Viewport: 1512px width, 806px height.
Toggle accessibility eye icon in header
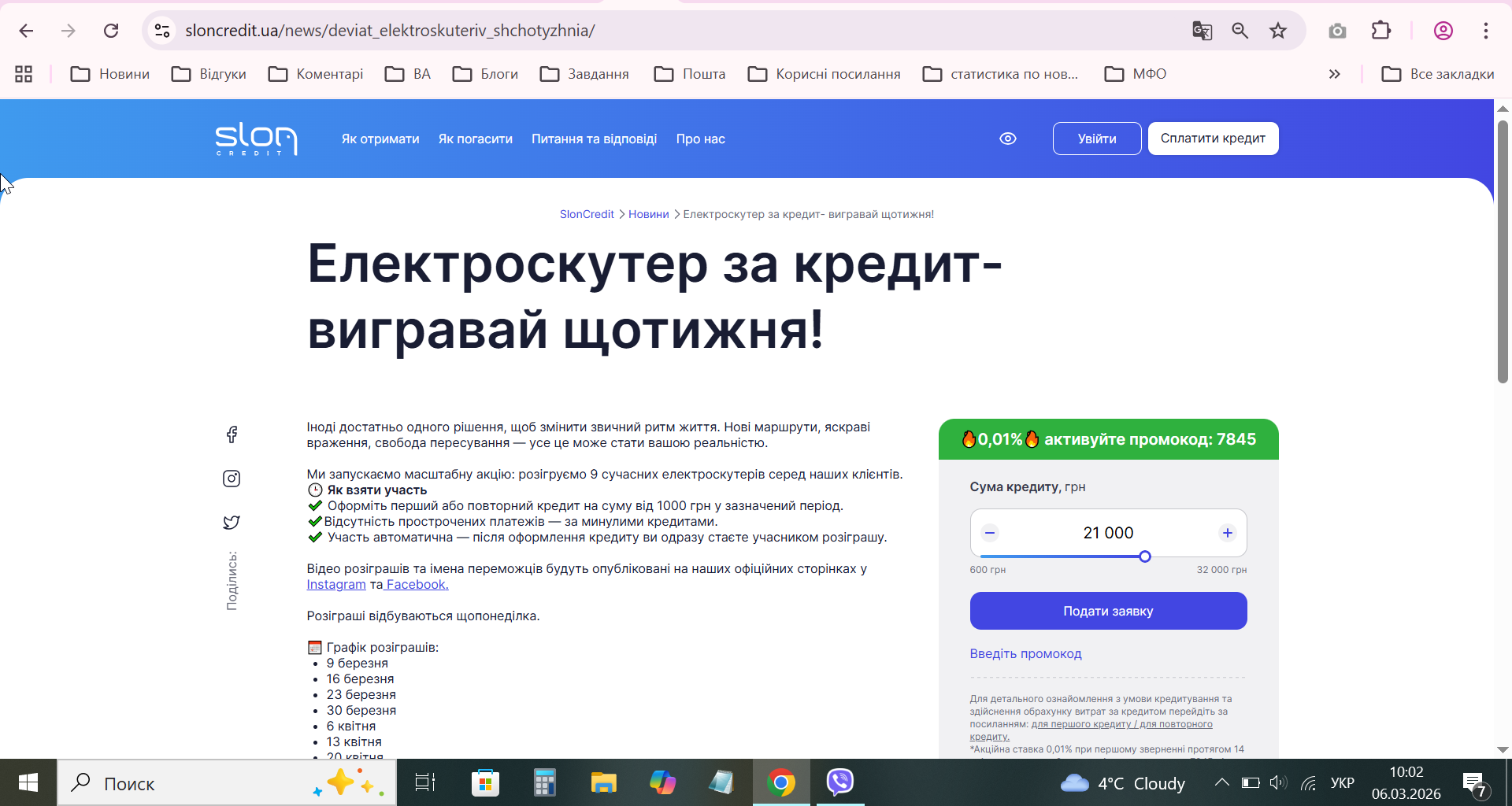point(1008,139)
